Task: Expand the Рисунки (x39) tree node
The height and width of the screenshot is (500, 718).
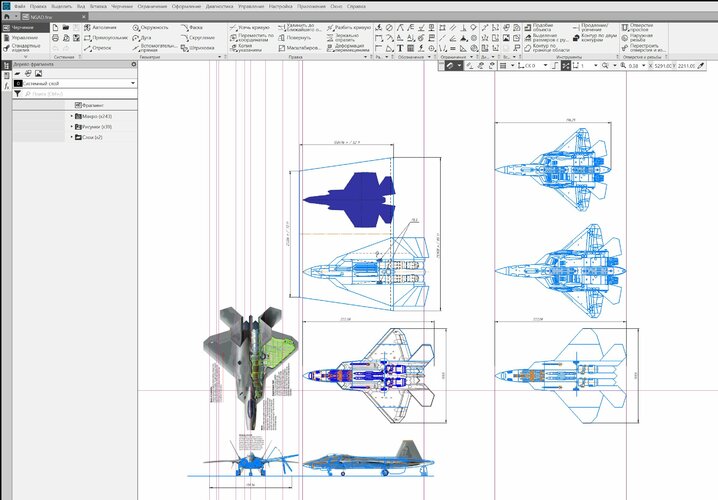Action: click(71, 127)
